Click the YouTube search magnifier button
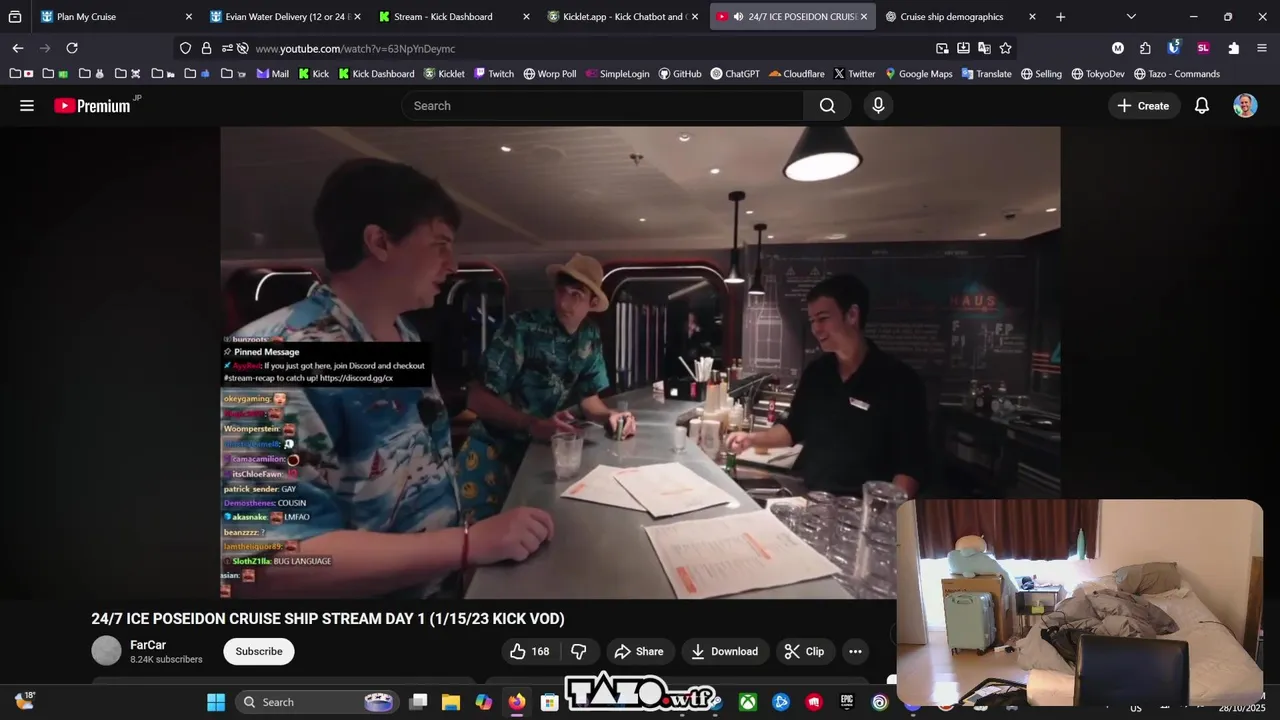 [827, 105]
